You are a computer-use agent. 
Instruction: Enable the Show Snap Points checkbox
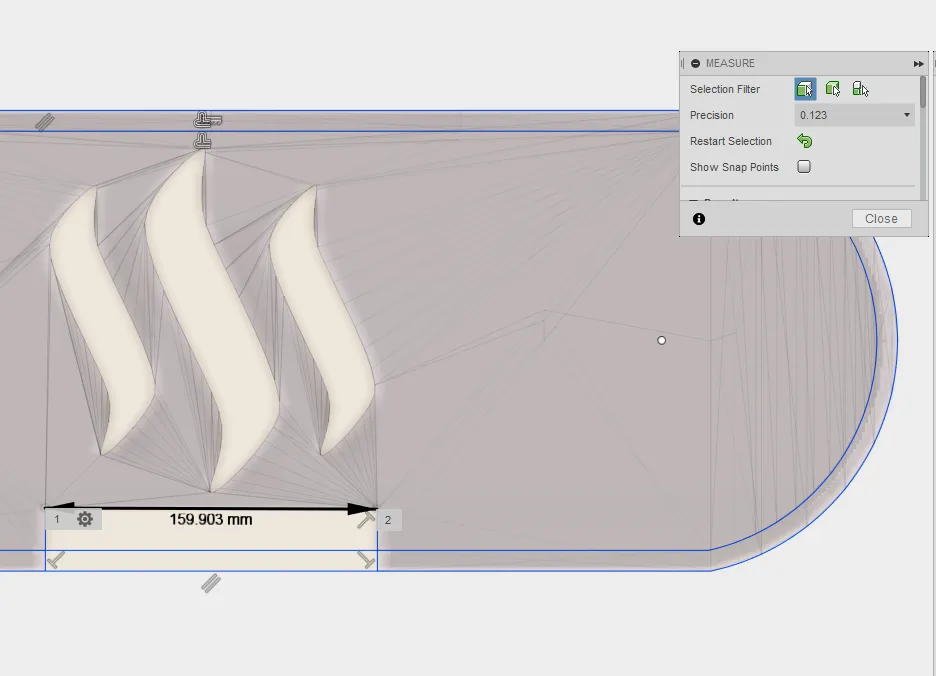tap(804, 167)
